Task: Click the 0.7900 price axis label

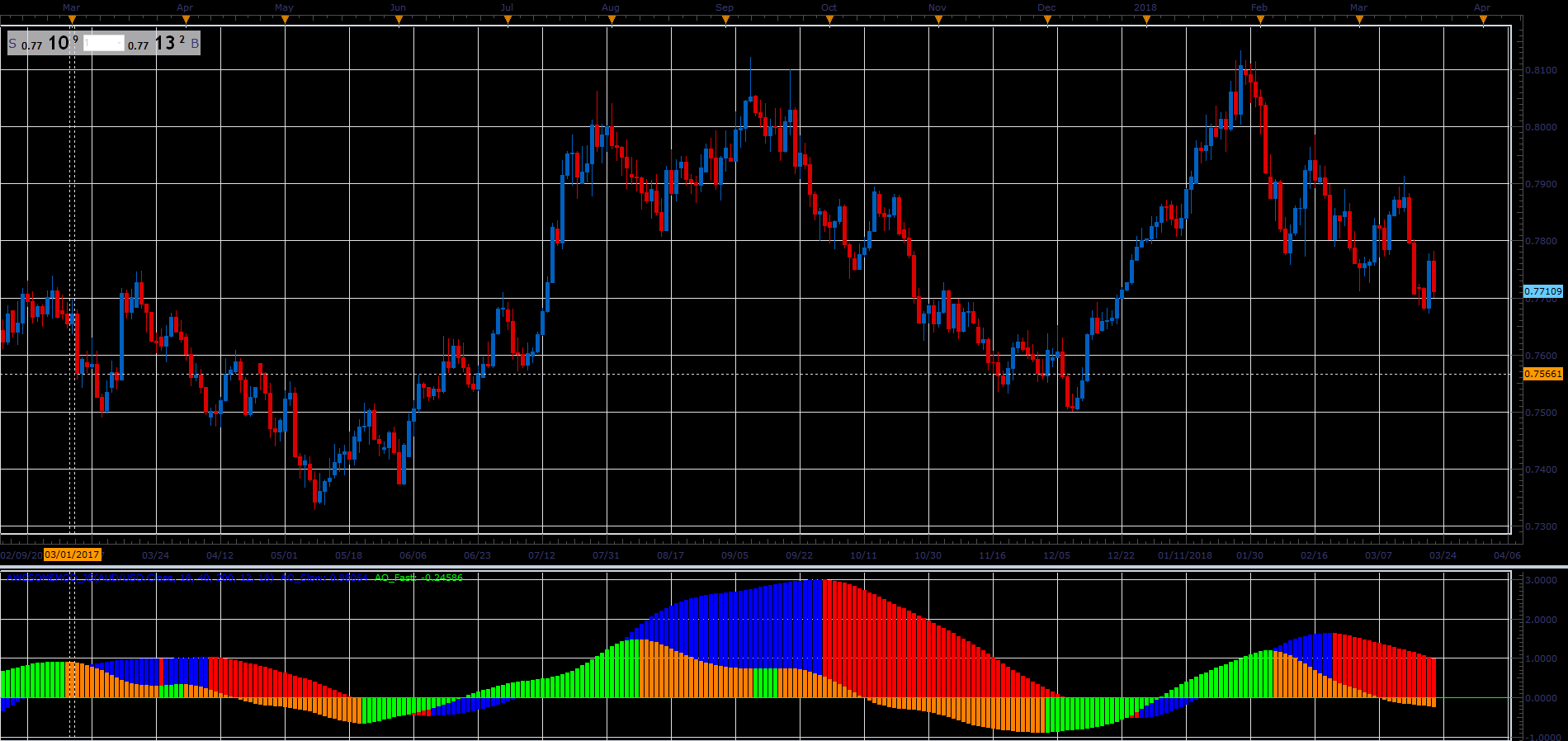Action: pos(1541,184)
